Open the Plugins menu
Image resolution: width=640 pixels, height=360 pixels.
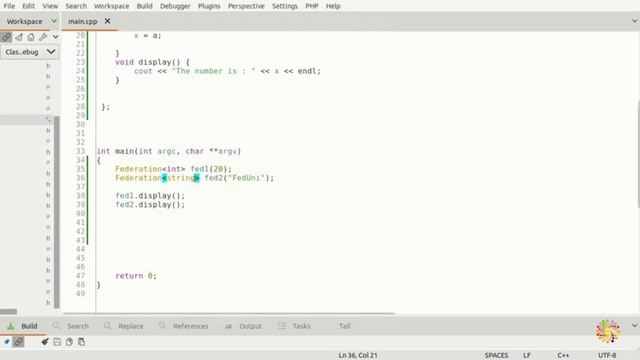tap(209, 6)
